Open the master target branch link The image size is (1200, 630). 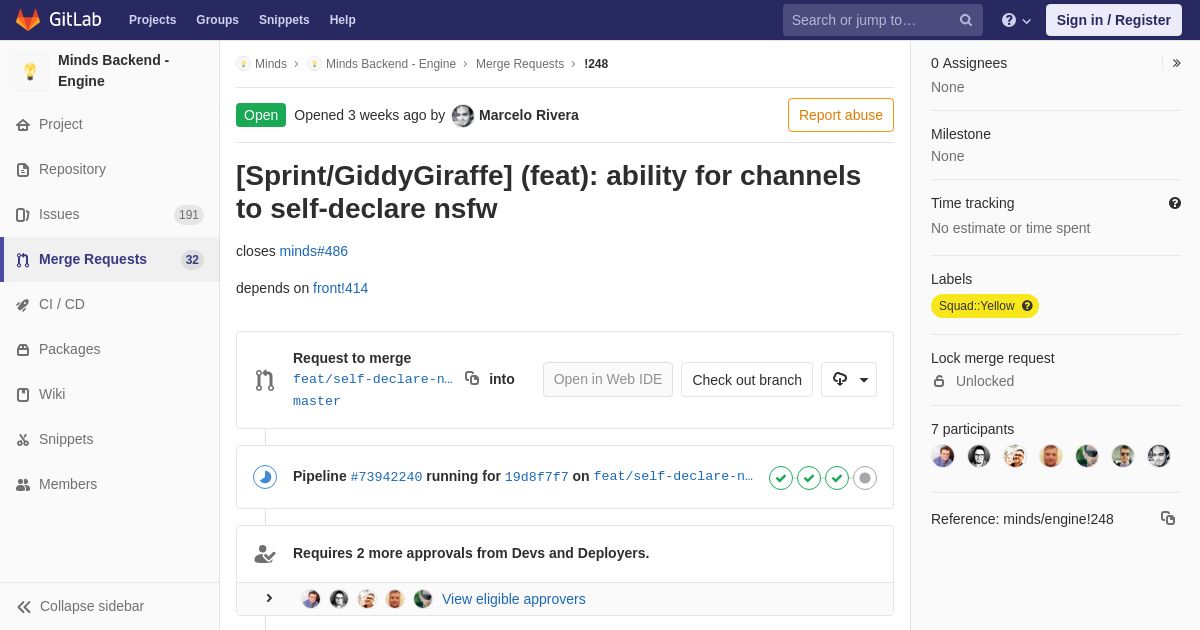tap(317, 401)
